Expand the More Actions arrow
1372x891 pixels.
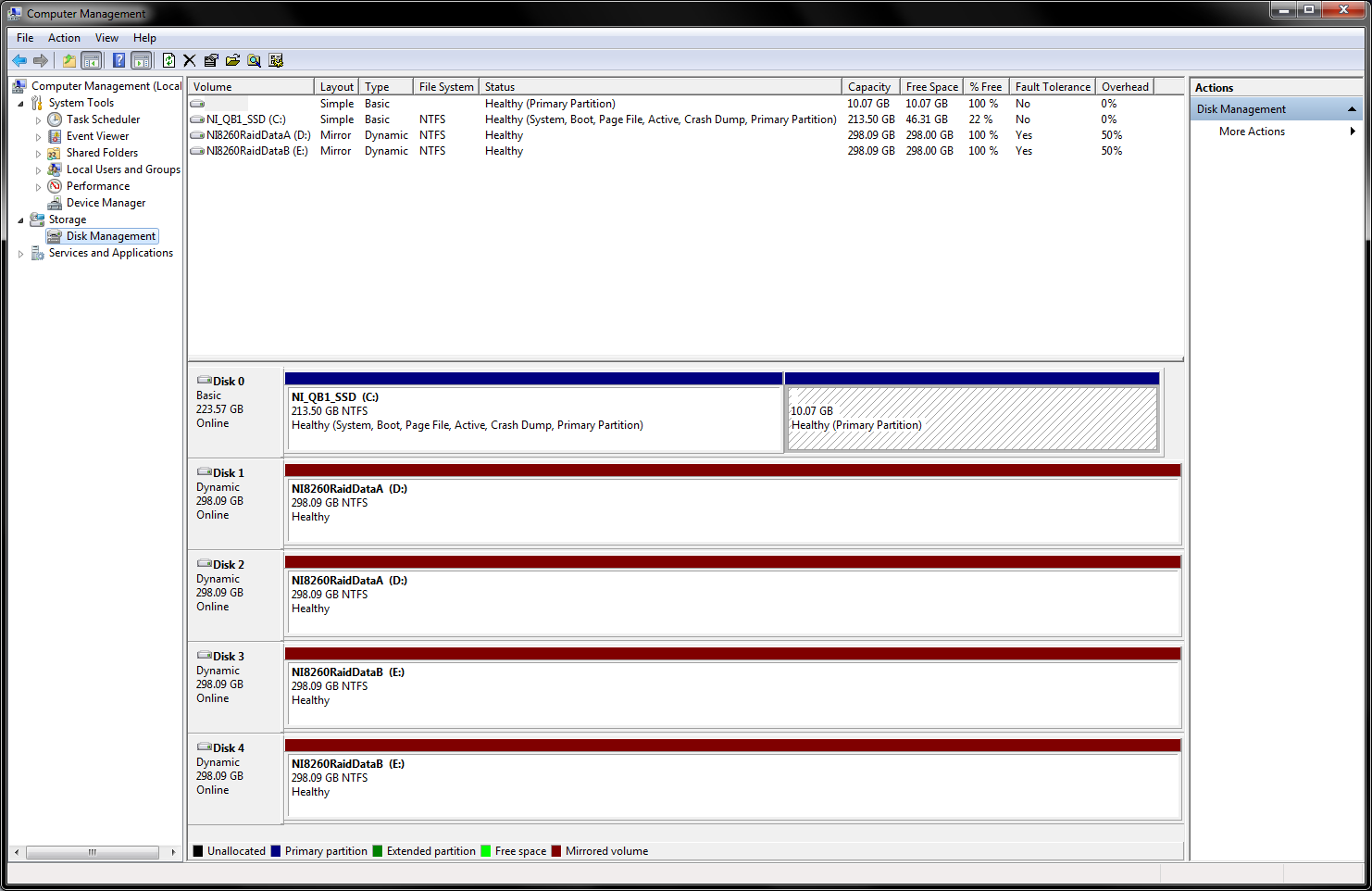click(1353, 132)
